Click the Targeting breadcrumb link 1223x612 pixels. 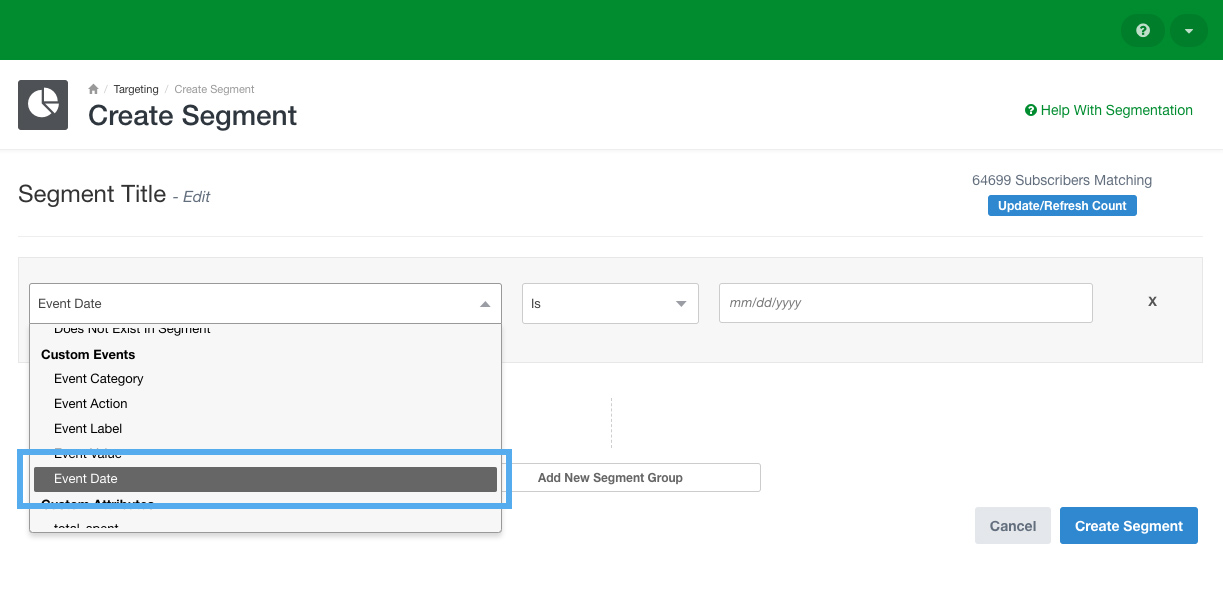[x=135, y=88]
